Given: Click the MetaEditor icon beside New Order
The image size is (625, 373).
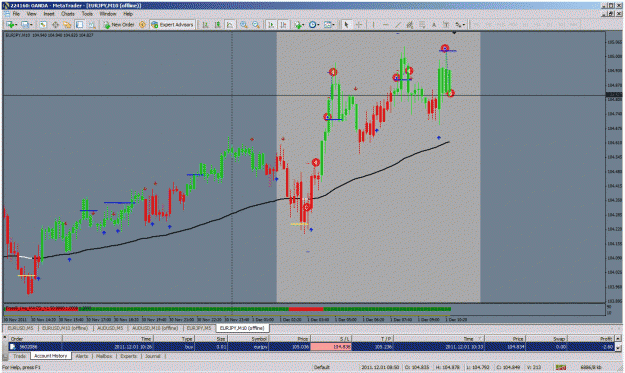Looking at the screenshot, I should (142, 25).
